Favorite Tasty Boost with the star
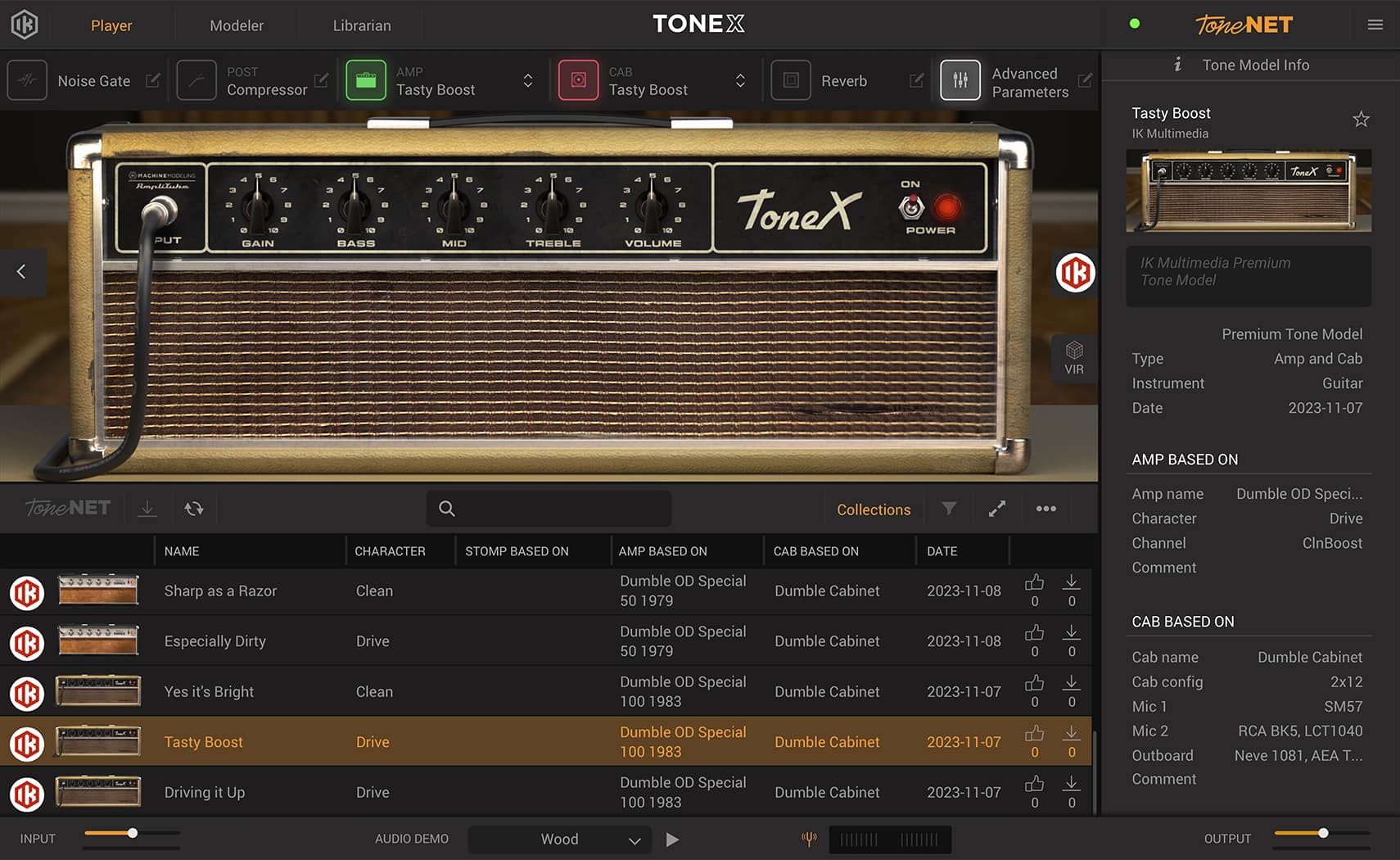Image resolution: width=1400 pixels, height=860 pixels. tap(1361, 120)
